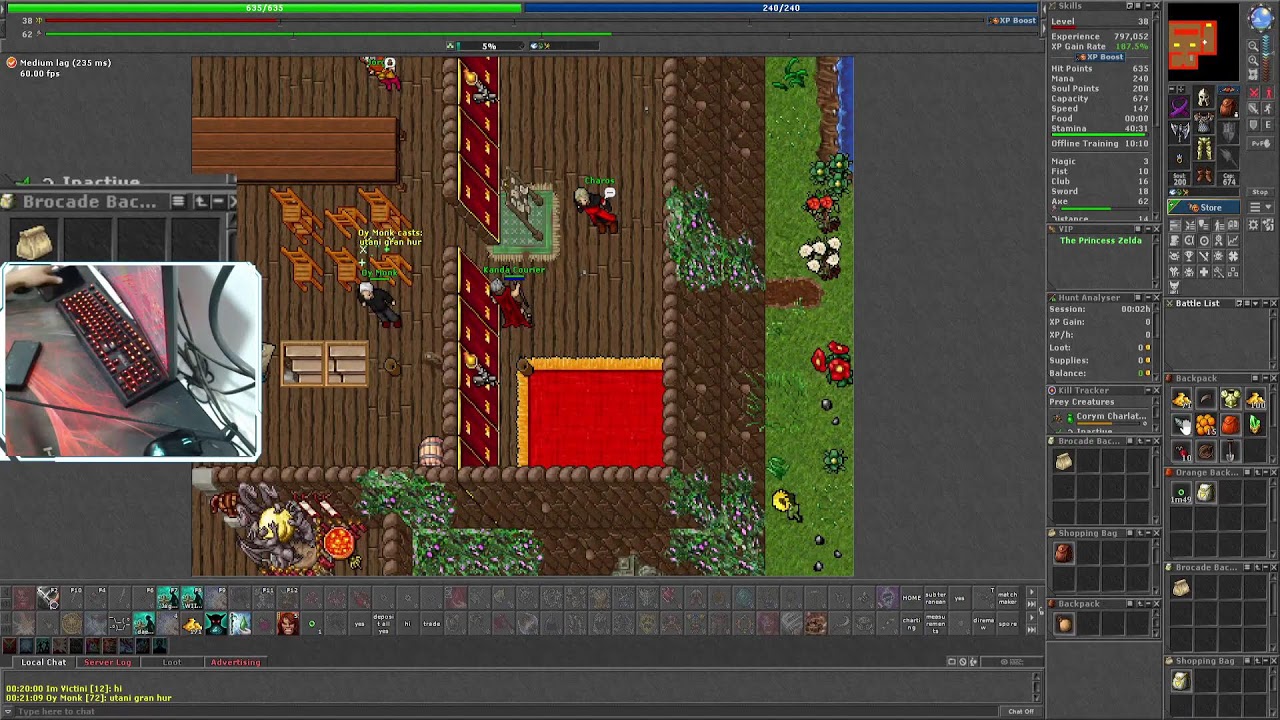Toggle expert mode E button
Screen dimensions: 1280x720
[x=1268, y=124]
